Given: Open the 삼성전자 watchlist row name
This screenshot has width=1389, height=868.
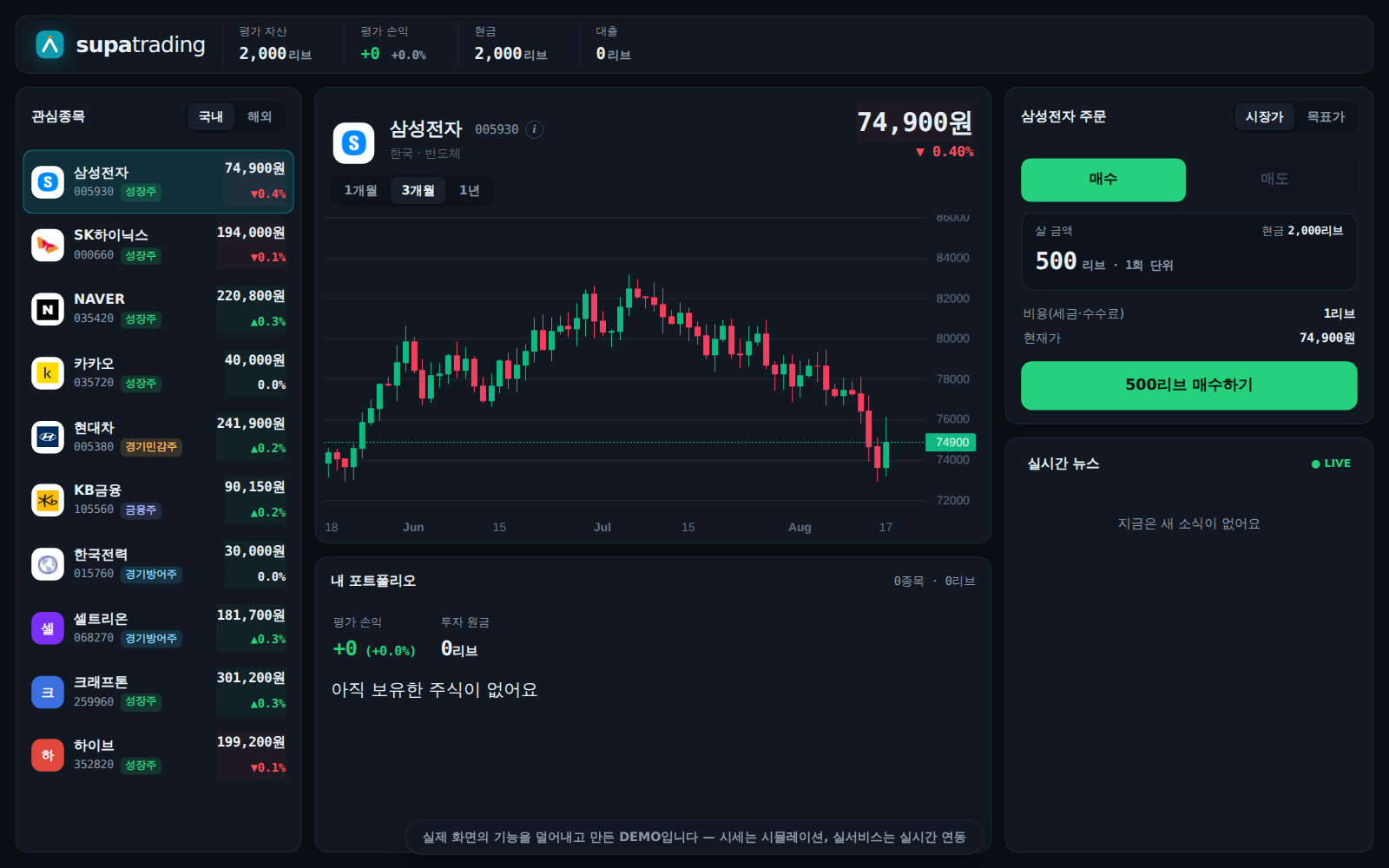Looking at the screenshot, I should pyautogui.click(x=101, y=173).
